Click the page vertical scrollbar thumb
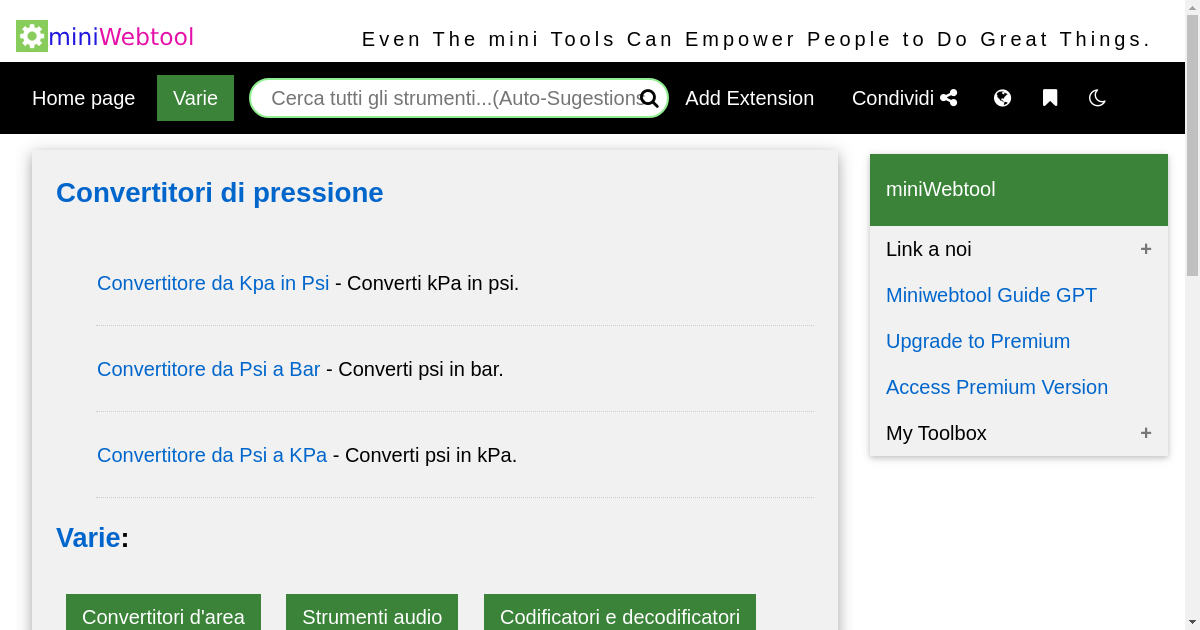 point(1192,145)
